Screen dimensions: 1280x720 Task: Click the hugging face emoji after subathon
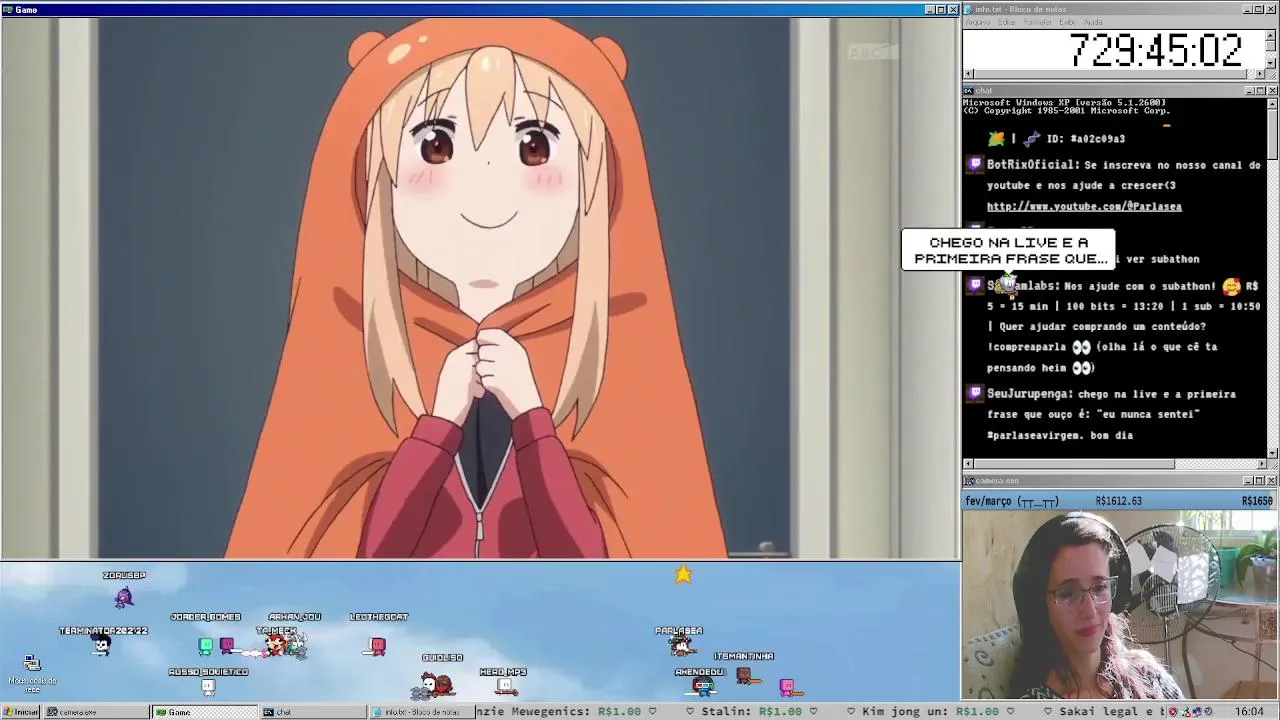(x=1231, y=286)
